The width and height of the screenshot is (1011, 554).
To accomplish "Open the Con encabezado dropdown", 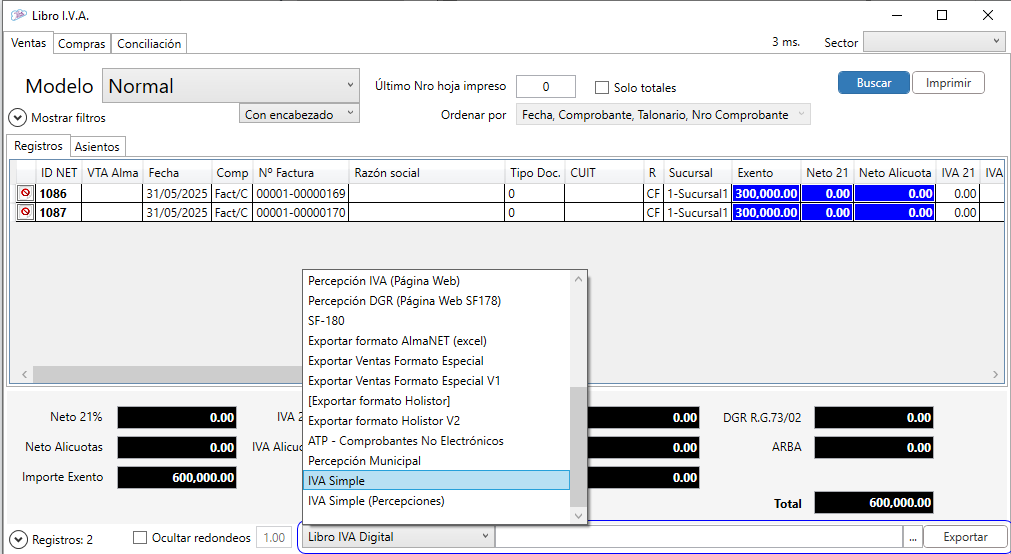I will click(x=299, y=114).
